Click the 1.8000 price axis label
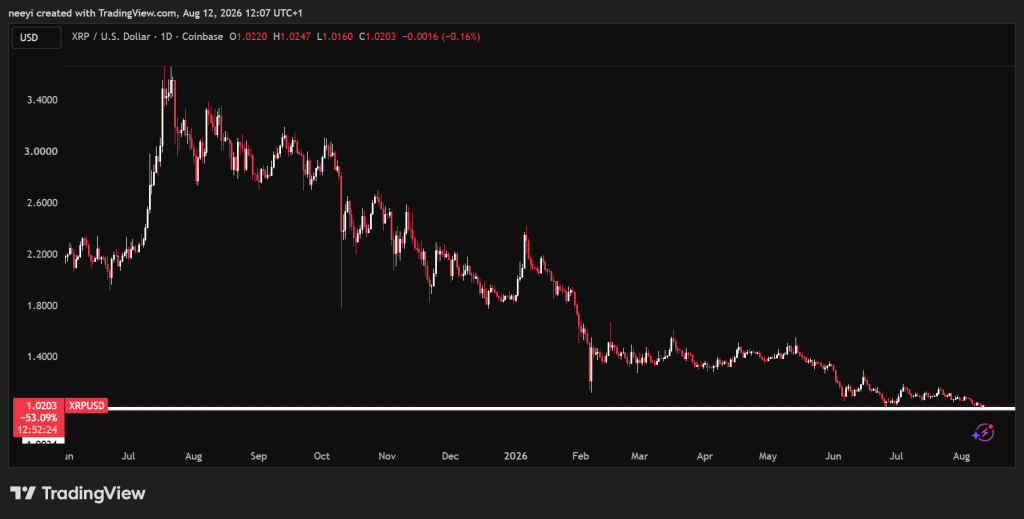Viewport: 1024px width, 519px height. 42,306
